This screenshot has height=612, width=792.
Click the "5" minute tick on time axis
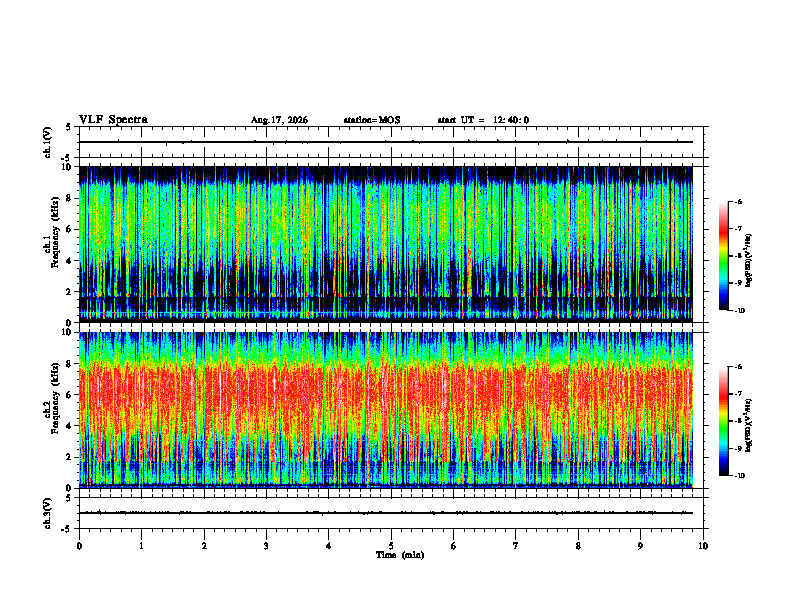coord(391,546)
